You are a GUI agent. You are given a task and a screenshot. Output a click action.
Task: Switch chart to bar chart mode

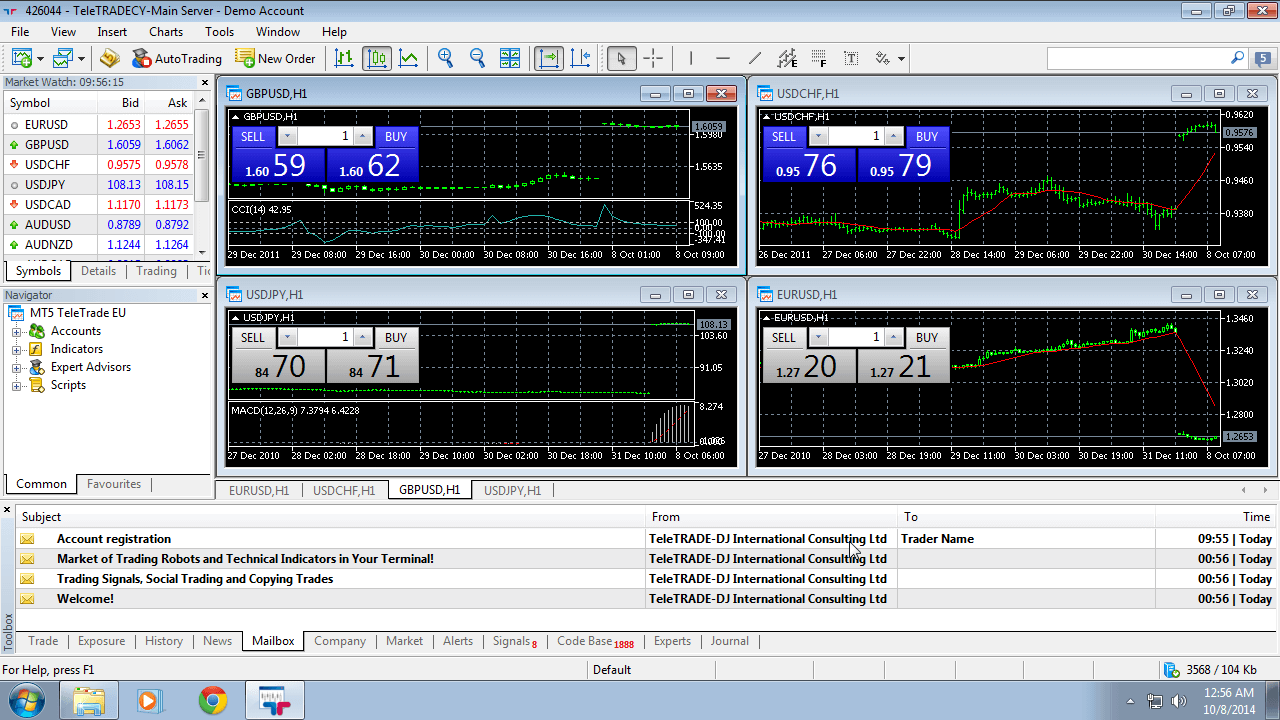(344, 58)
